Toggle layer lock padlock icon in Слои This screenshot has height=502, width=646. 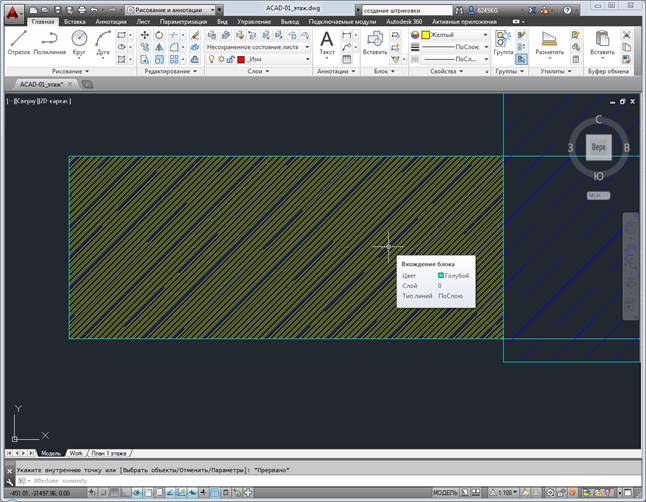[x=230, y=59]
